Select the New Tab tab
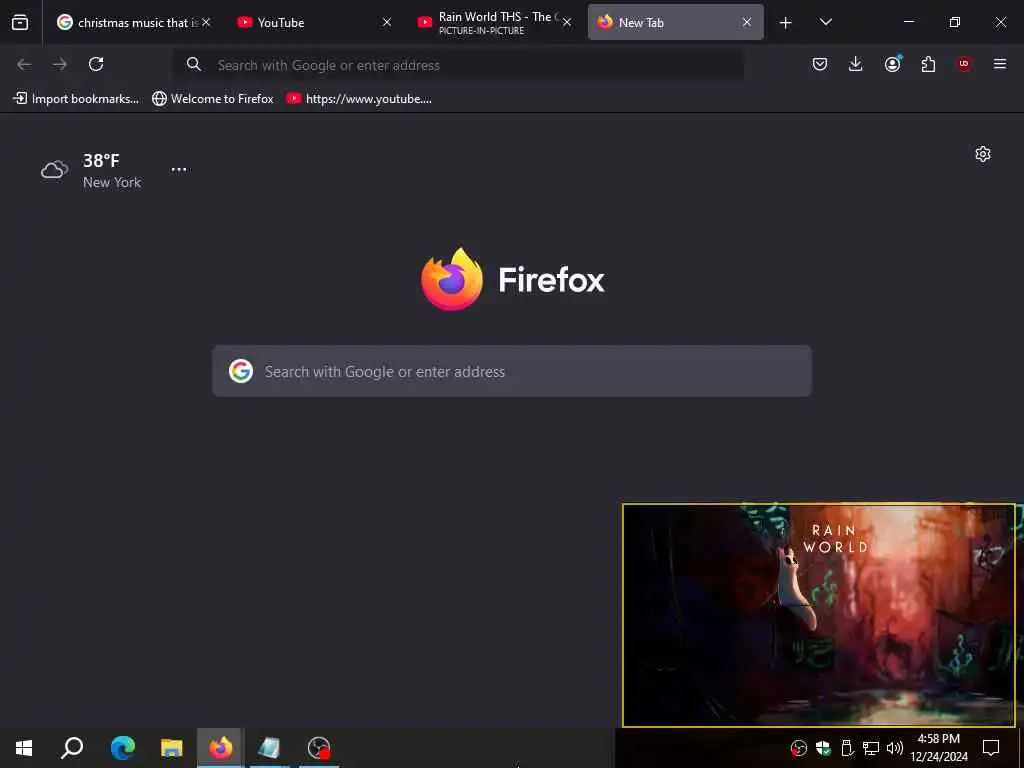 pos(675,22)
